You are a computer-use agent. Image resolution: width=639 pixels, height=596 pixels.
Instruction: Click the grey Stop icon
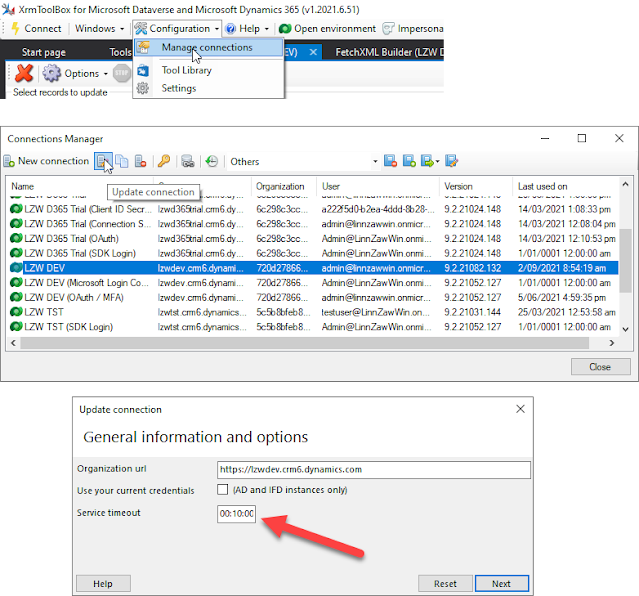pyautogui.click(x=121, y=73)
